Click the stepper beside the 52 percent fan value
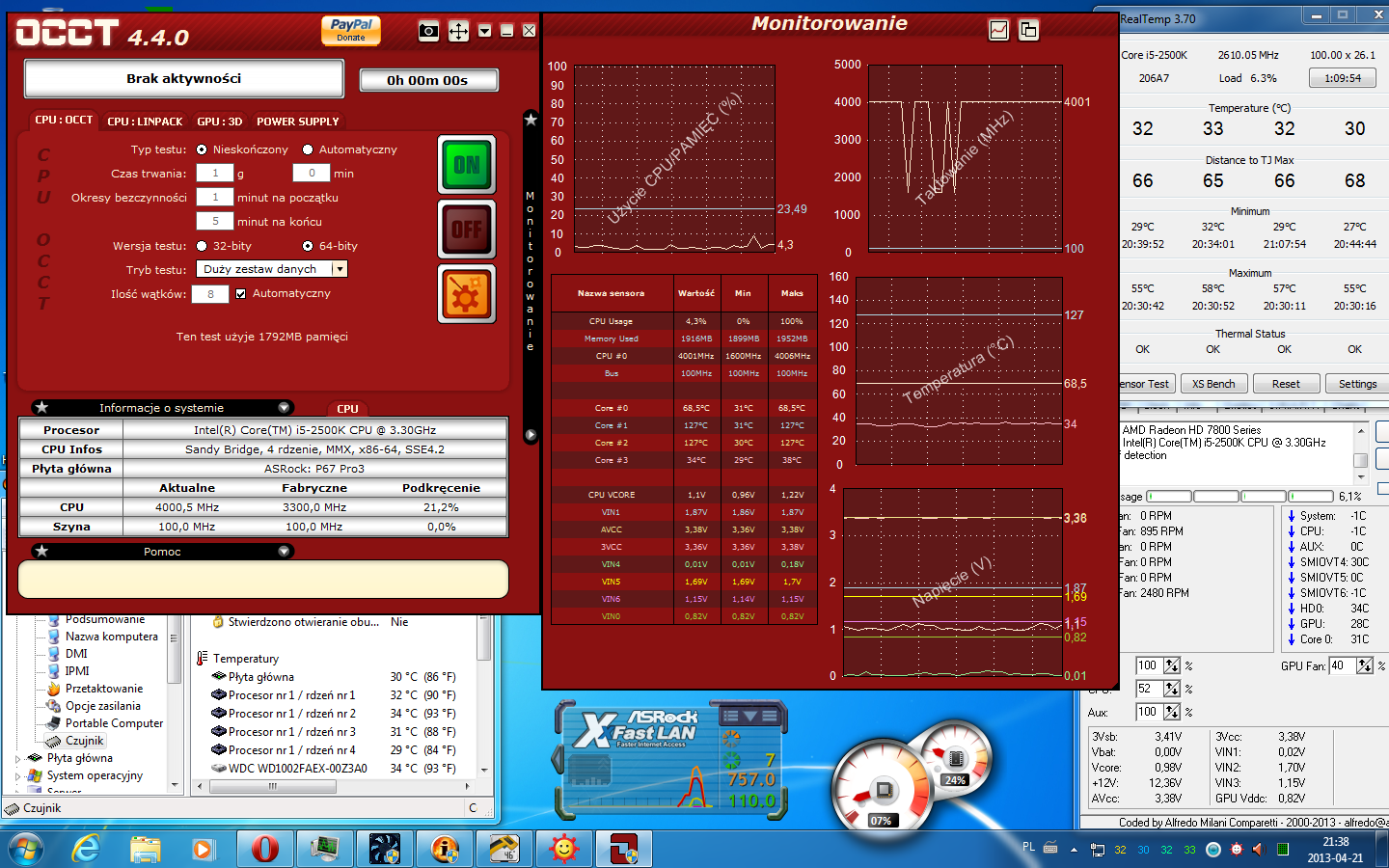 point(1172,689)
